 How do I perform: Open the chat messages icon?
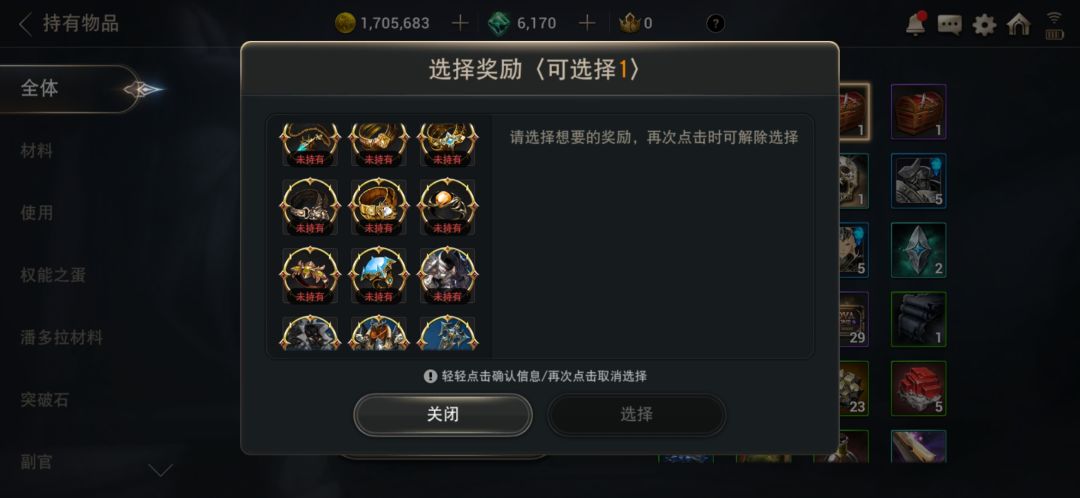tap(950, 25)
